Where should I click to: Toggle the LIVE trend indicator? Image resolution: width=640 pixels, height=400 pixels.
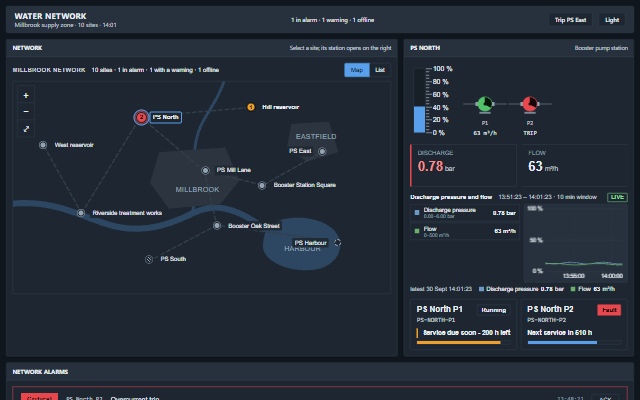point(617,197)
